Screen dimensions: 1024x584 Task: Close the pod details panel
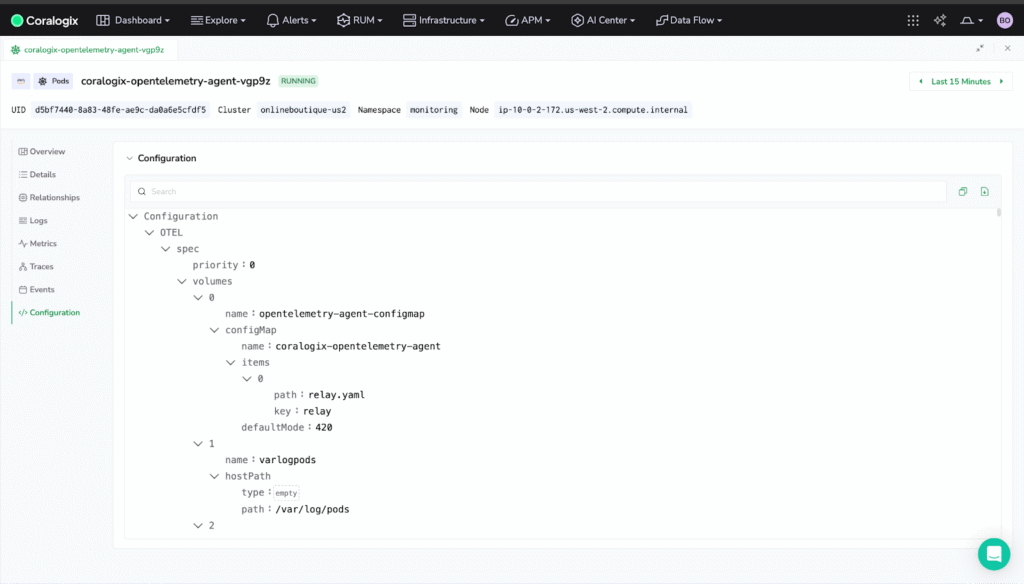pos(1008,48)
